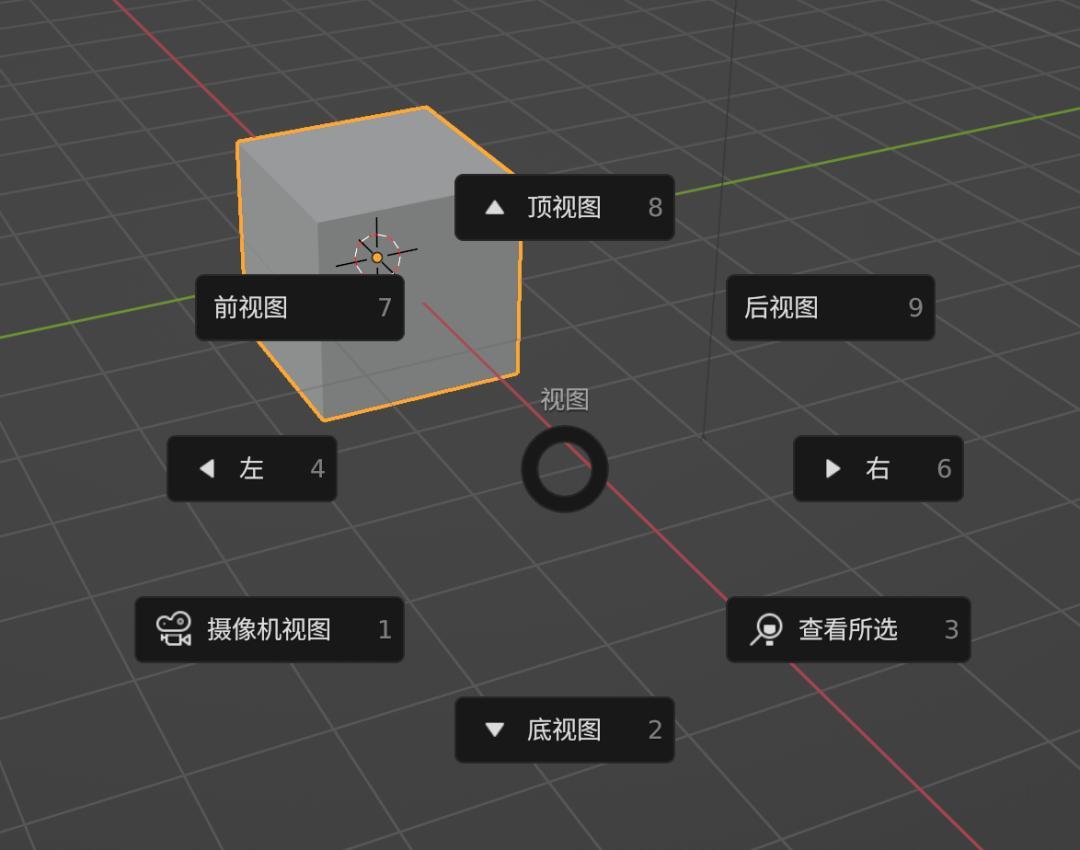Switch to 摄像机视图 camera view

coord(269,630)
